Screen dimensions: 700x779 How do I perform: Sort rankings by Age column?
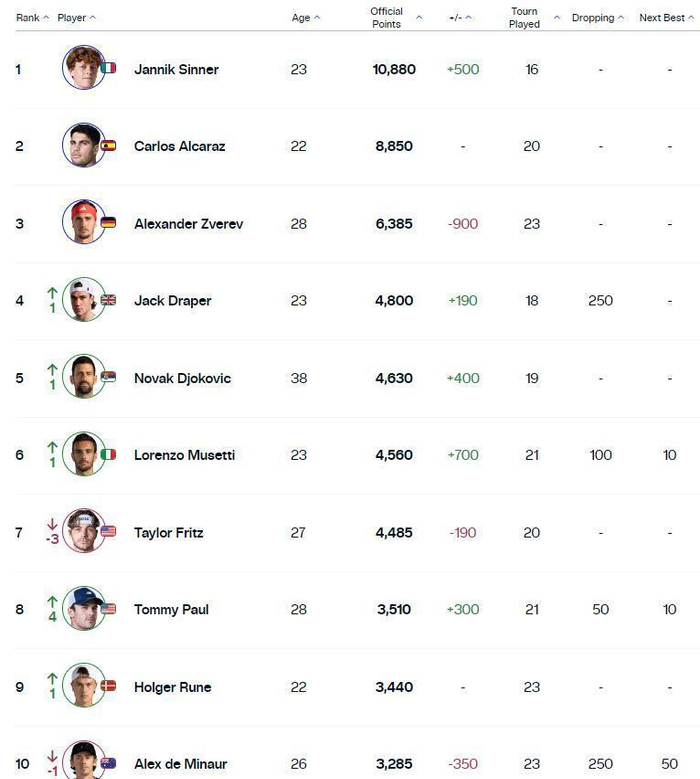(305, 18)
